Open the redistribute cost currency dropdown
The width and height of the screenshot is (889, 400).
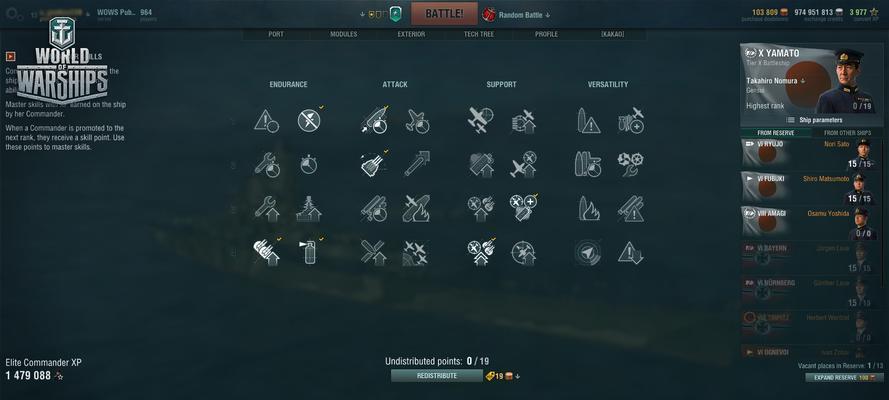[x=518, y=376]
